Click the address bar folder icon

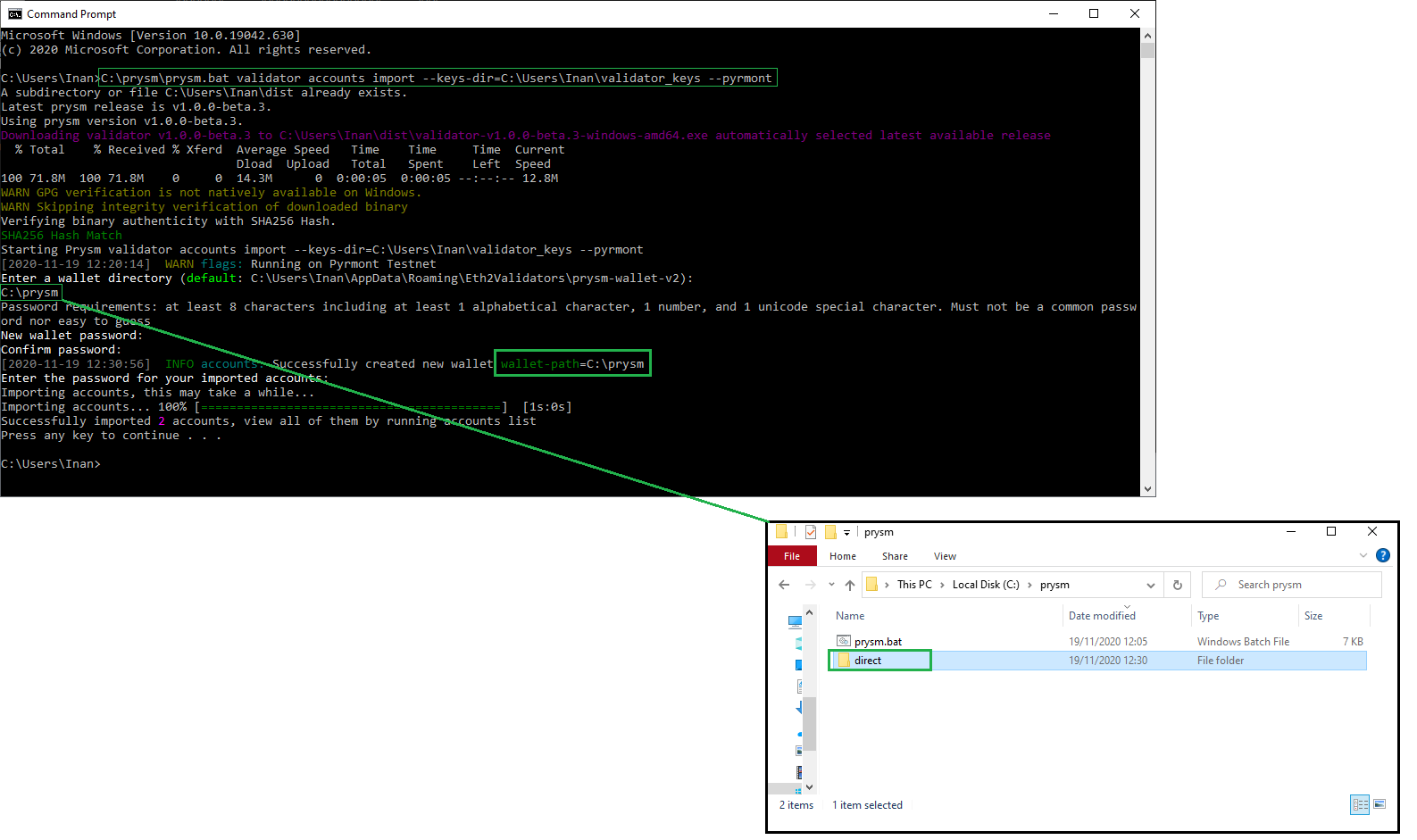point(871,585)
